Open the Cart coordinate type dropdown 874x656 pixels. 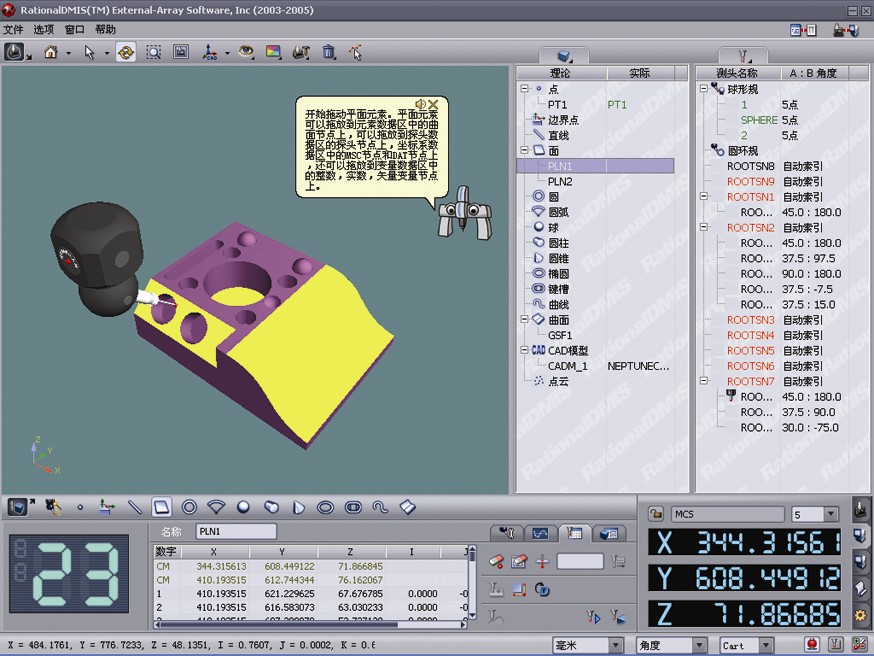[x=766, y=646]
